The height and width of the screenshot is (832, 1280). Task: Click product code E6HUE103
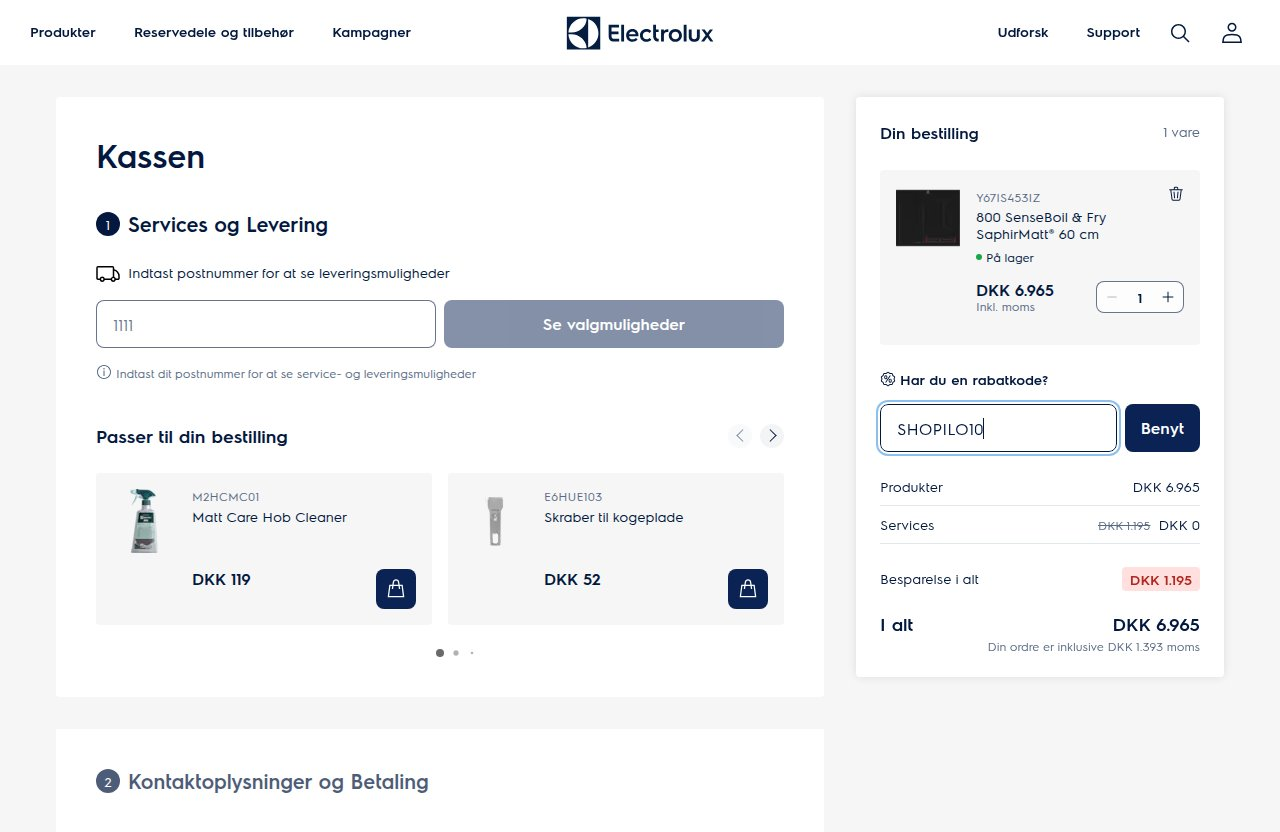coord(573,497)
